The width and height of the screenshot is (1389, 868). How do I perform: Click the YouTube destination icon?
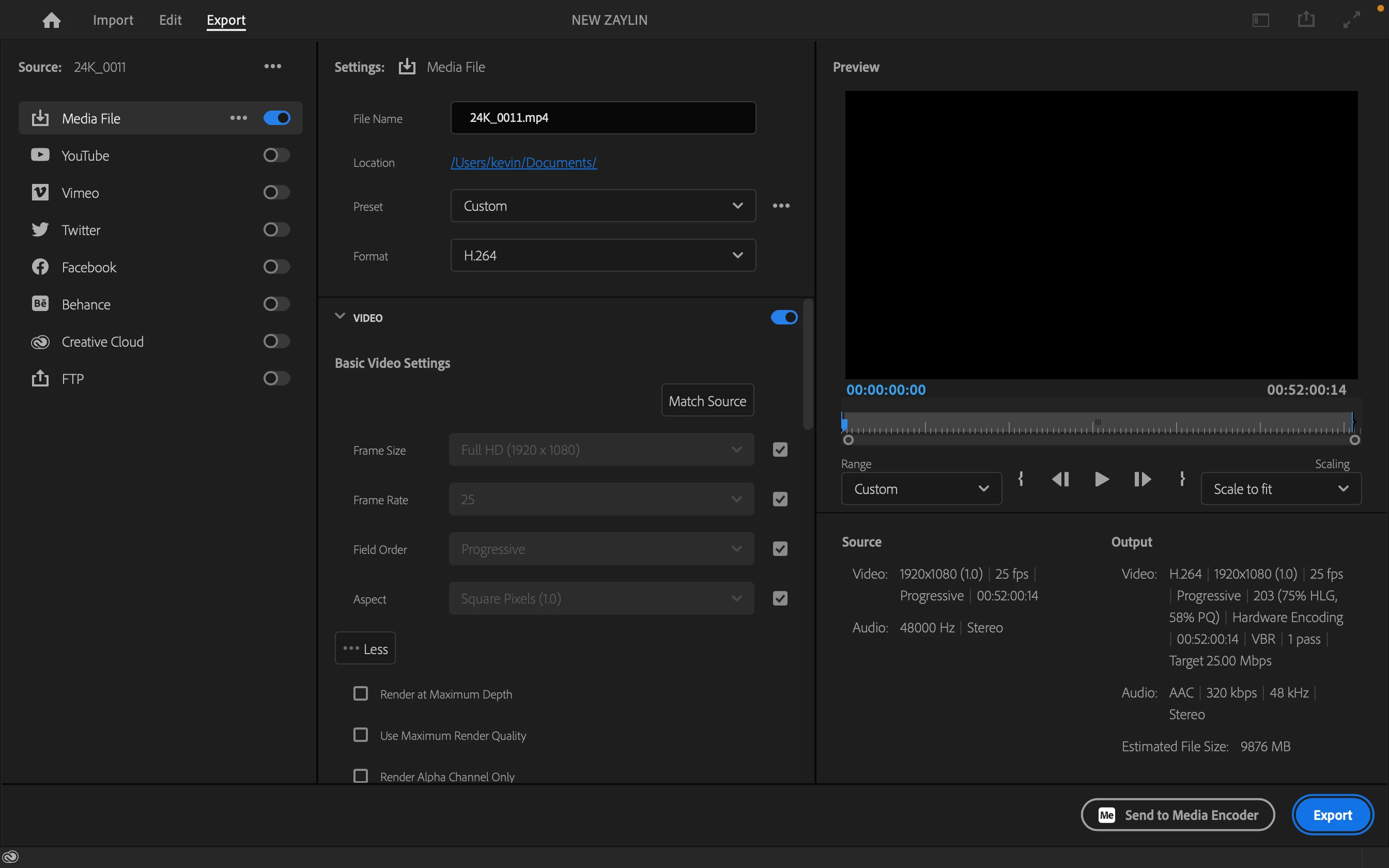tap(40, 155)
